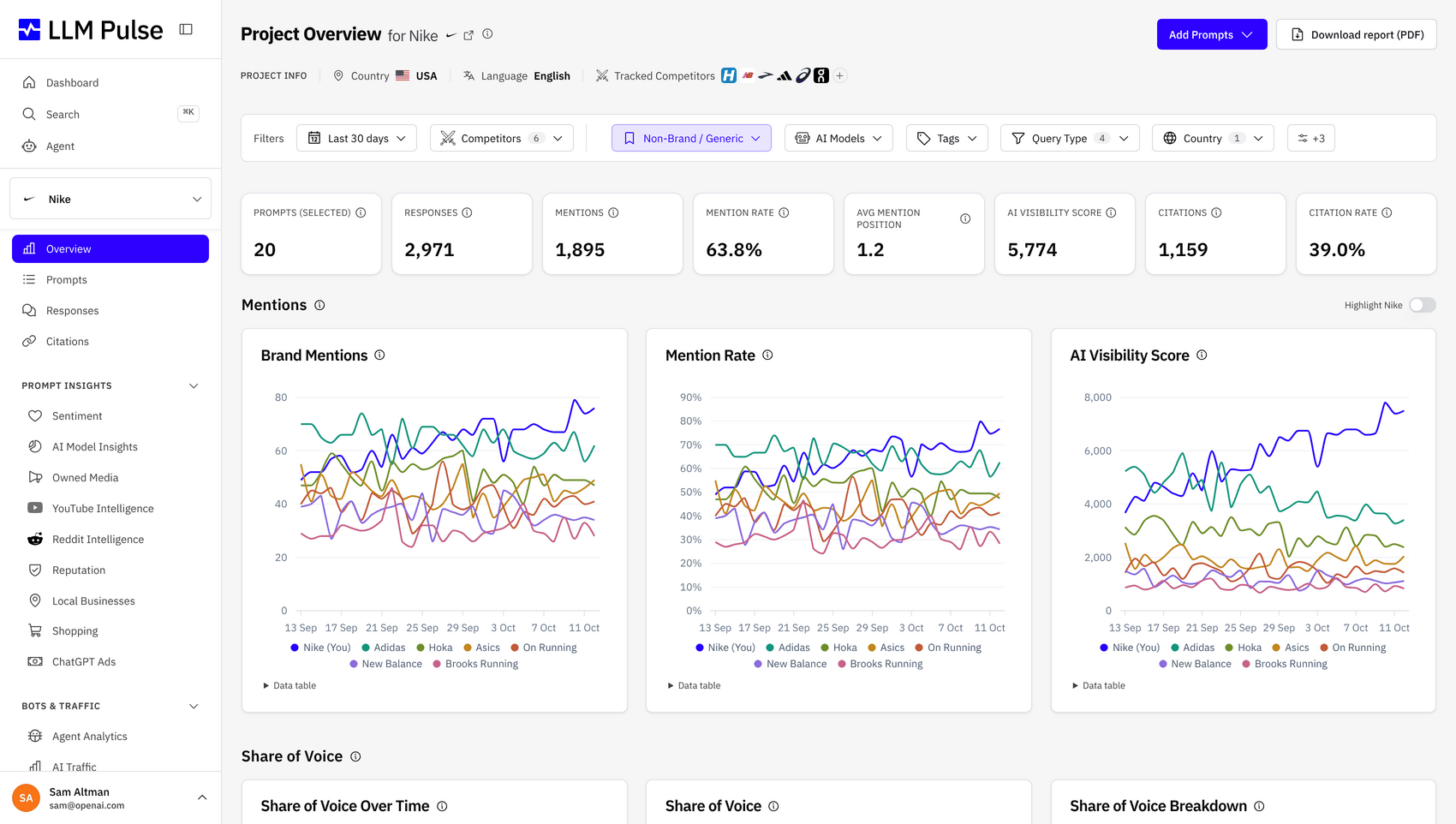Open the Nike project selector
The image size is (1456, 824).
click(x=110, y=199)
